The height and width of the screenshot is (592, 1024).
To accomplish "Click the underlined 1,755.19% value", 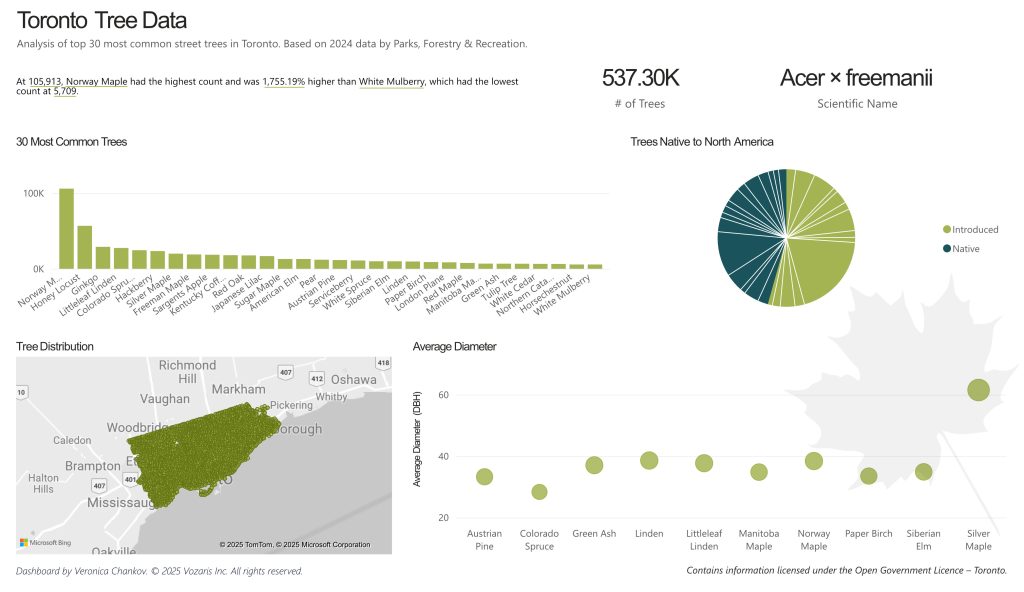I will pyautogui.click(x=284, y=80).
